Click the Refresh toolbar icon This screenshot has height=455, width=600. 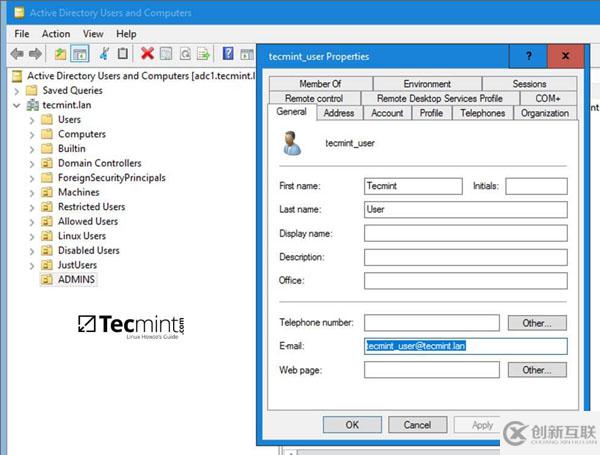click(x=185, y=54)
